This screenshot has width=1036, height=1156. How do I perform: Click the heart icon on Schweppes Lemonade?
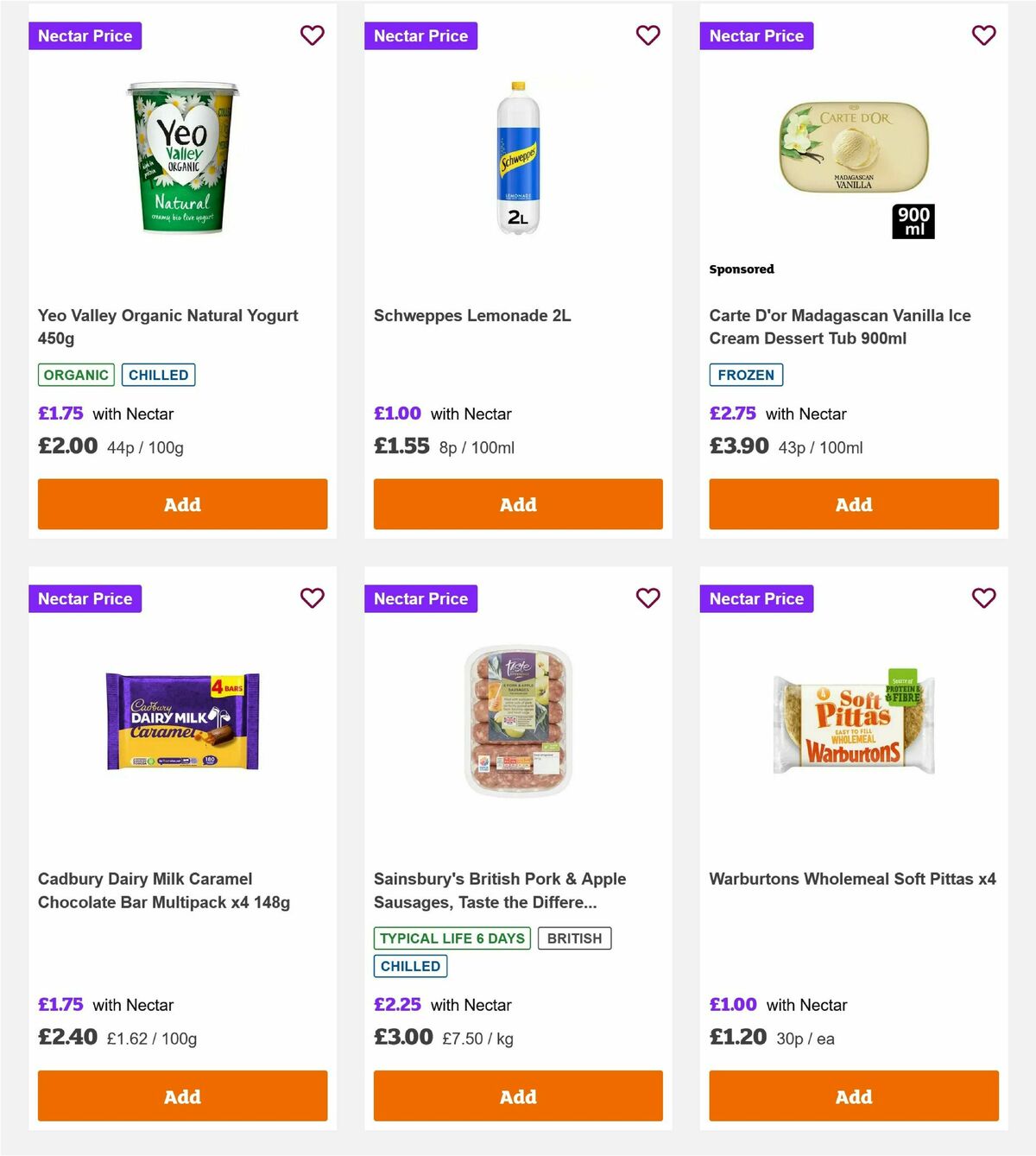pyautogui.click(x=647, y=35)
